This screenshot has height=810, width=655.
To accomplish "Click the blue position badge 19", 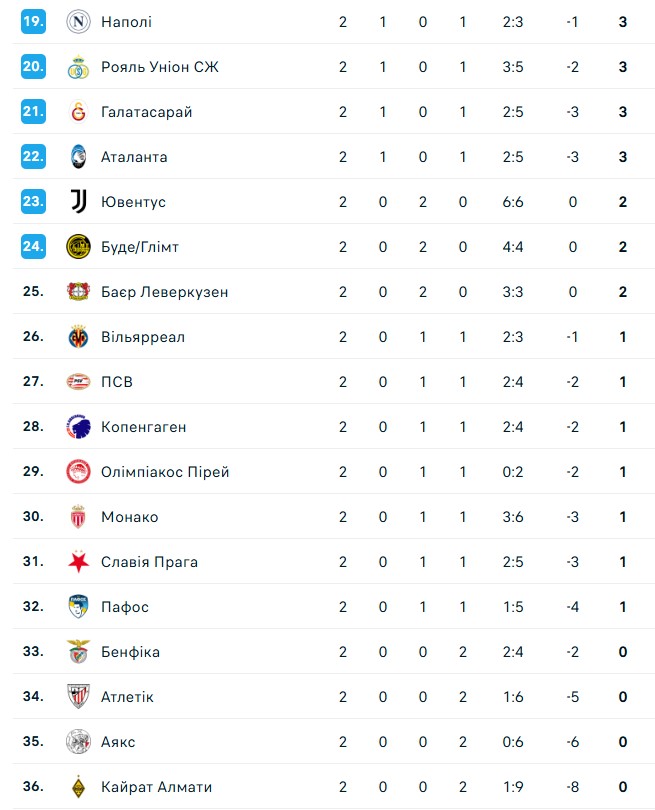I will 33,22.
